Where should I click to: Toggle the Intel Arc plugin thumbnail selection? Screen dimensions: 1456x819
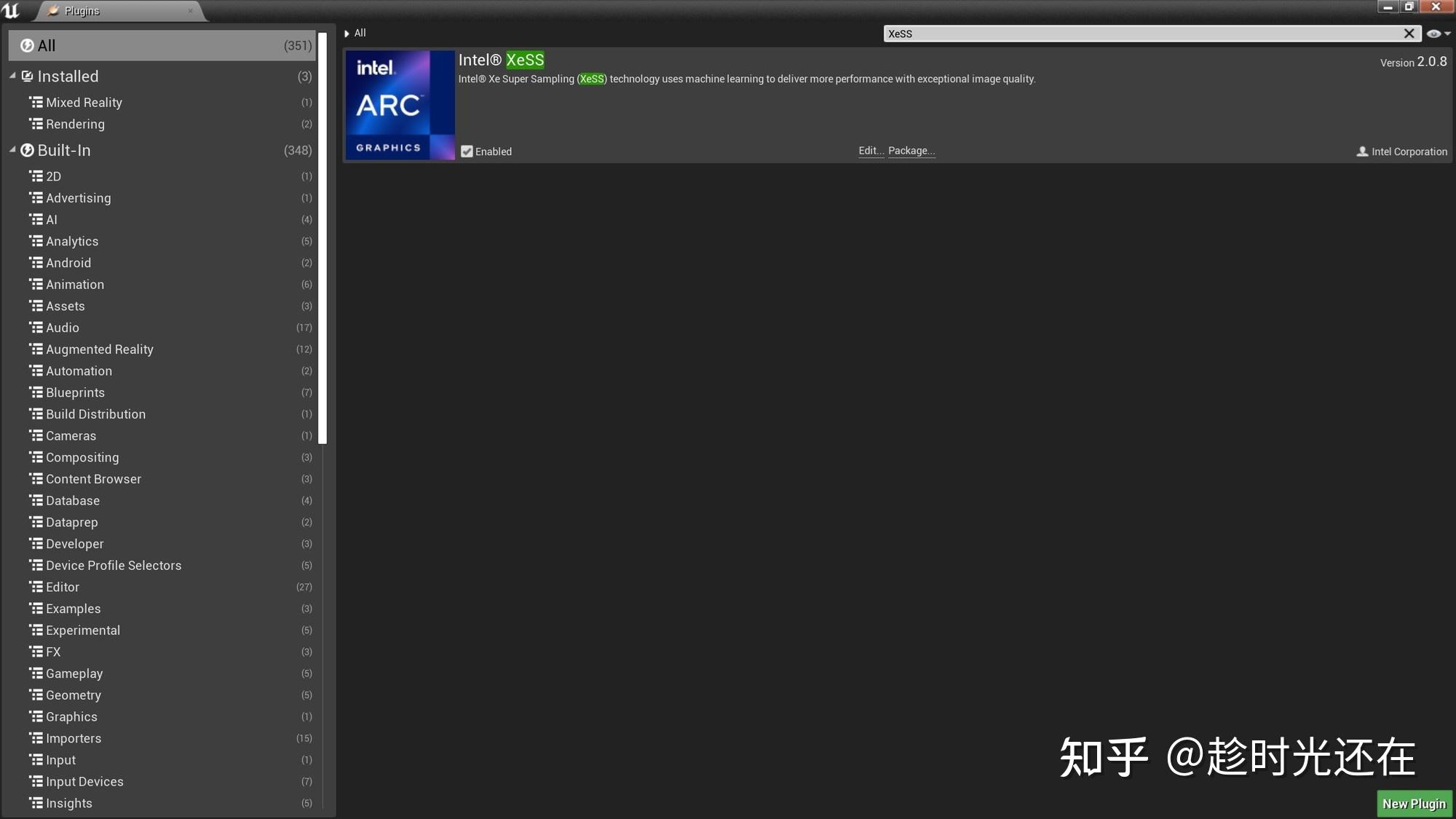[x=400, y=104]
